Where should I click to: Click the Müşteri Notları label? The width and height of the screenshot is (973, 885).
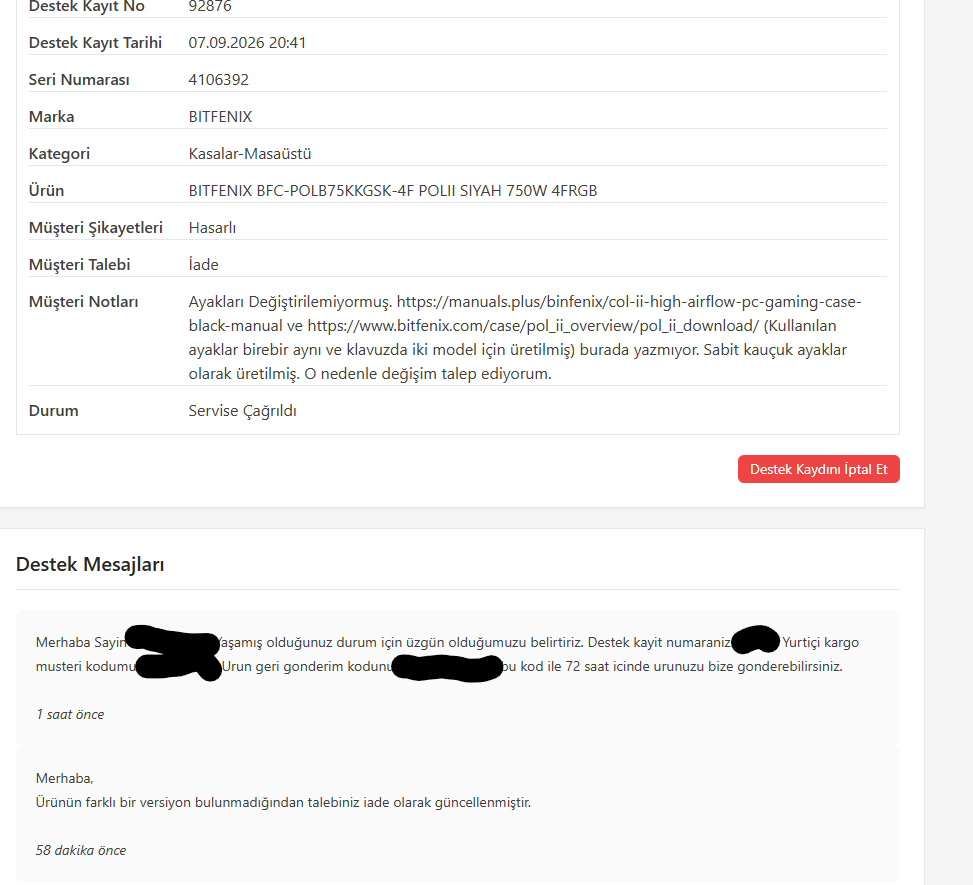pos(83,302)
